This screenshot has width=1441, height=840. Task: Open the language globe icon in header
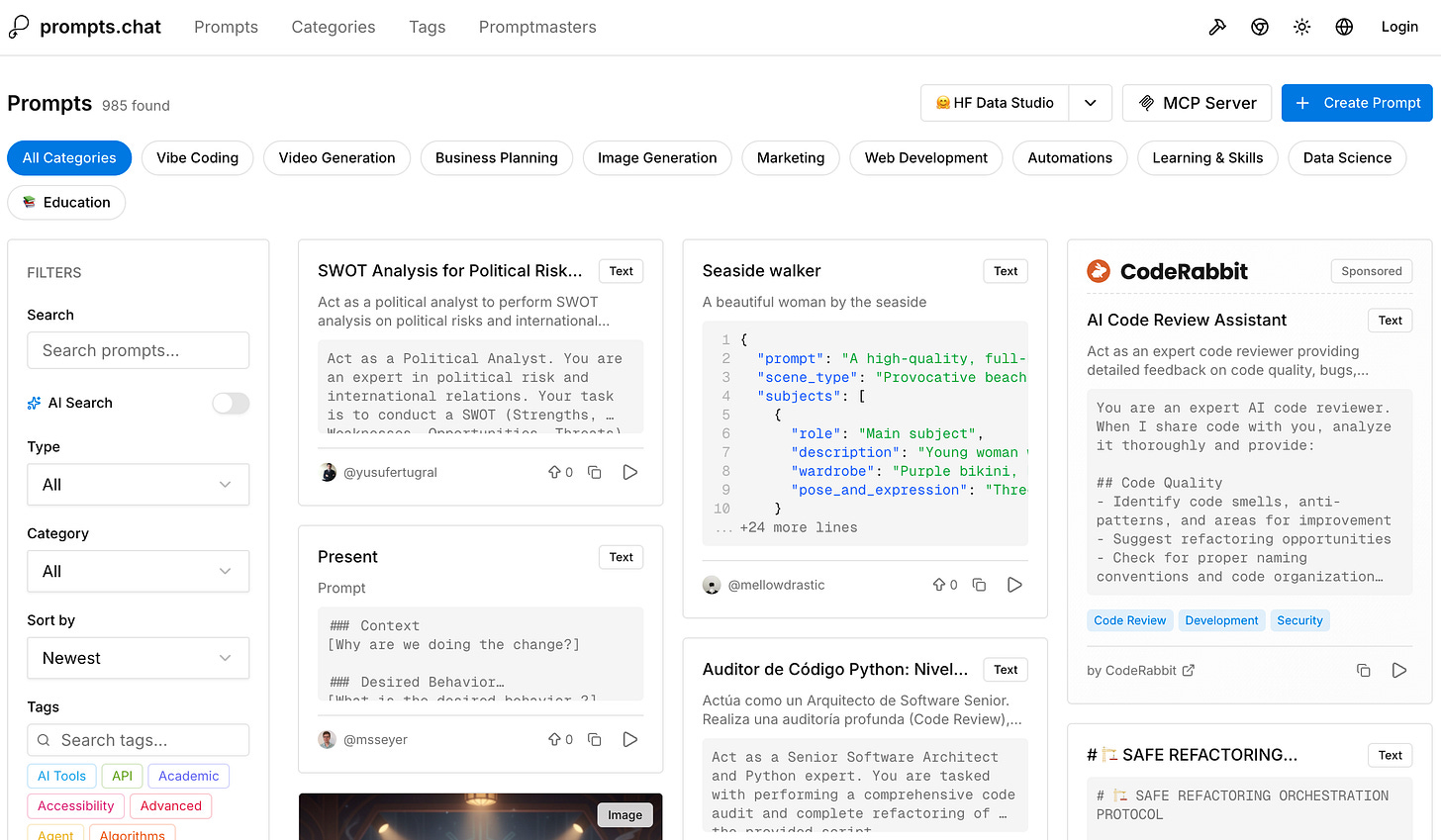pyautogui.click(x=1344, y=27)
